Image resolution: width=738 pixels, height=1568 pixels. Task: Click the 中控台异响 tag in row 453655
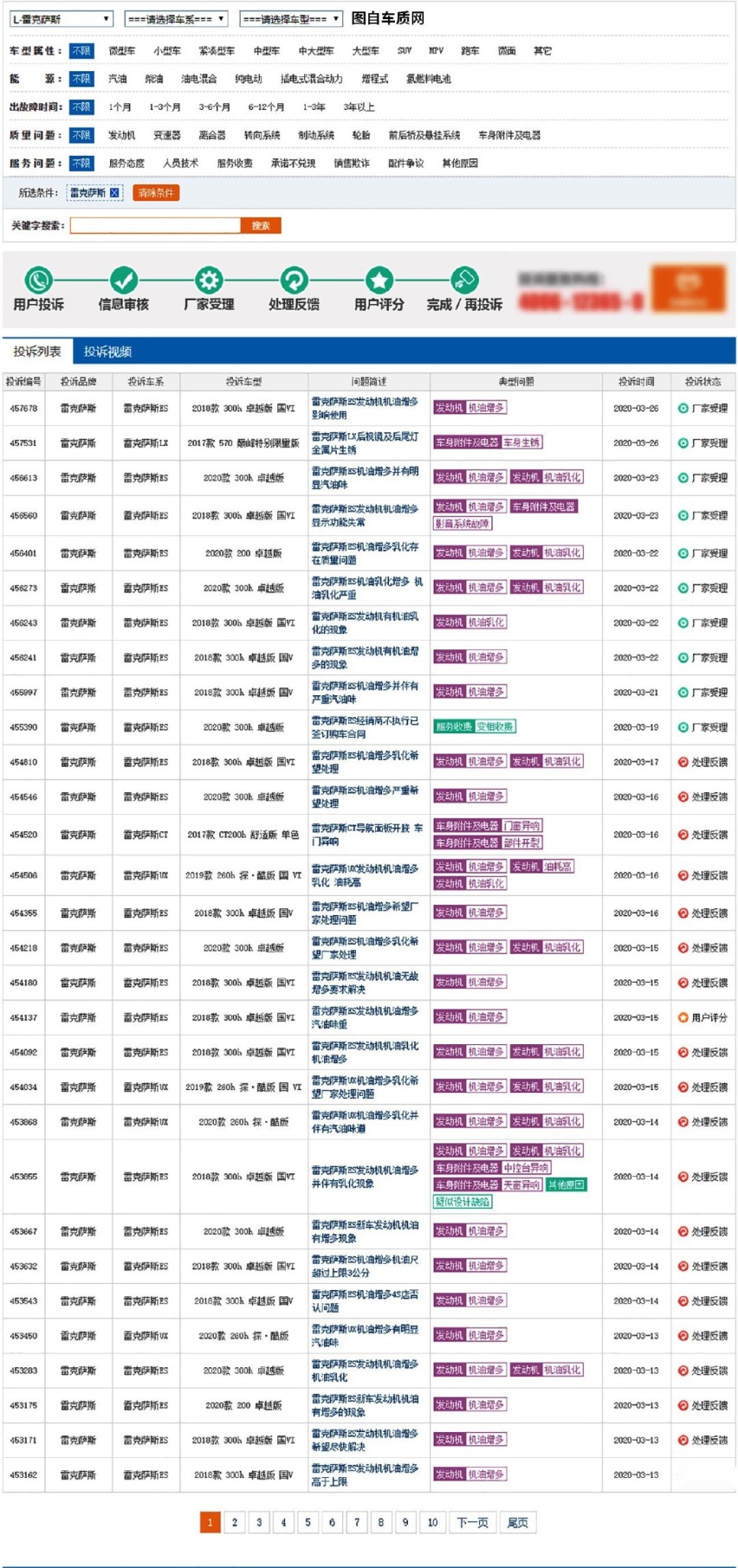[527, 1168]
